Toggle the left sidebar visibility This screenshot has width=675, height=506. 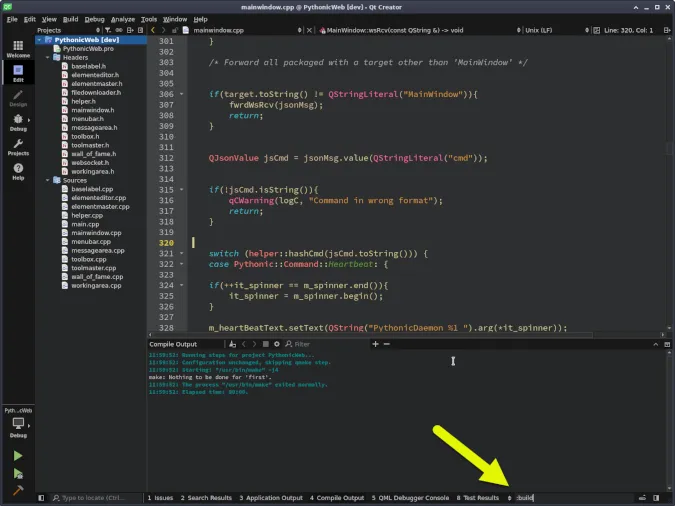pos(41,497)
